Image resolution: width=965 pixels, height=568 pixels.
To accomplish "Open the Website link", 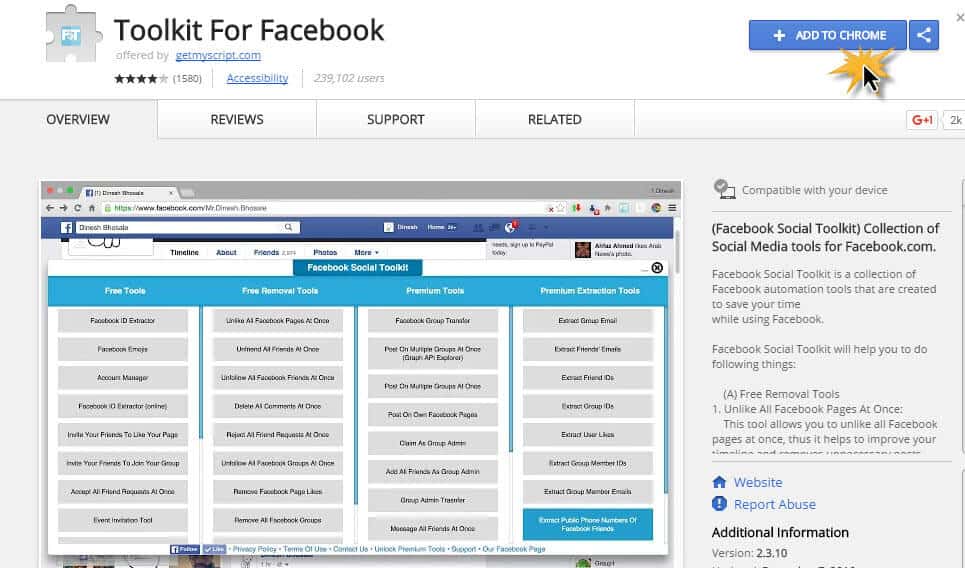I will pos(758,482).
